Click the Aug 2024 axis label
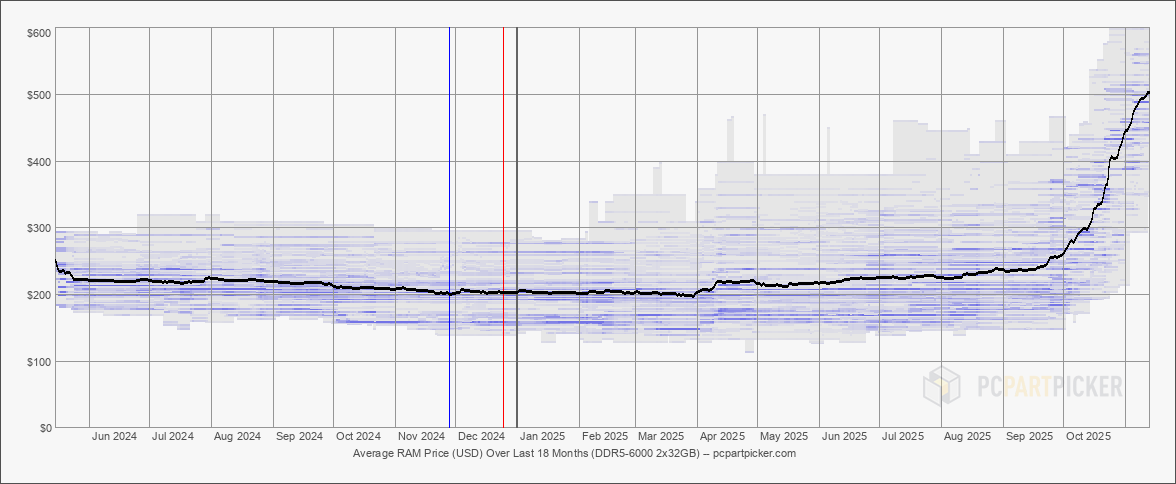This screenshot has width=1176, height=484. click(237, 436)
